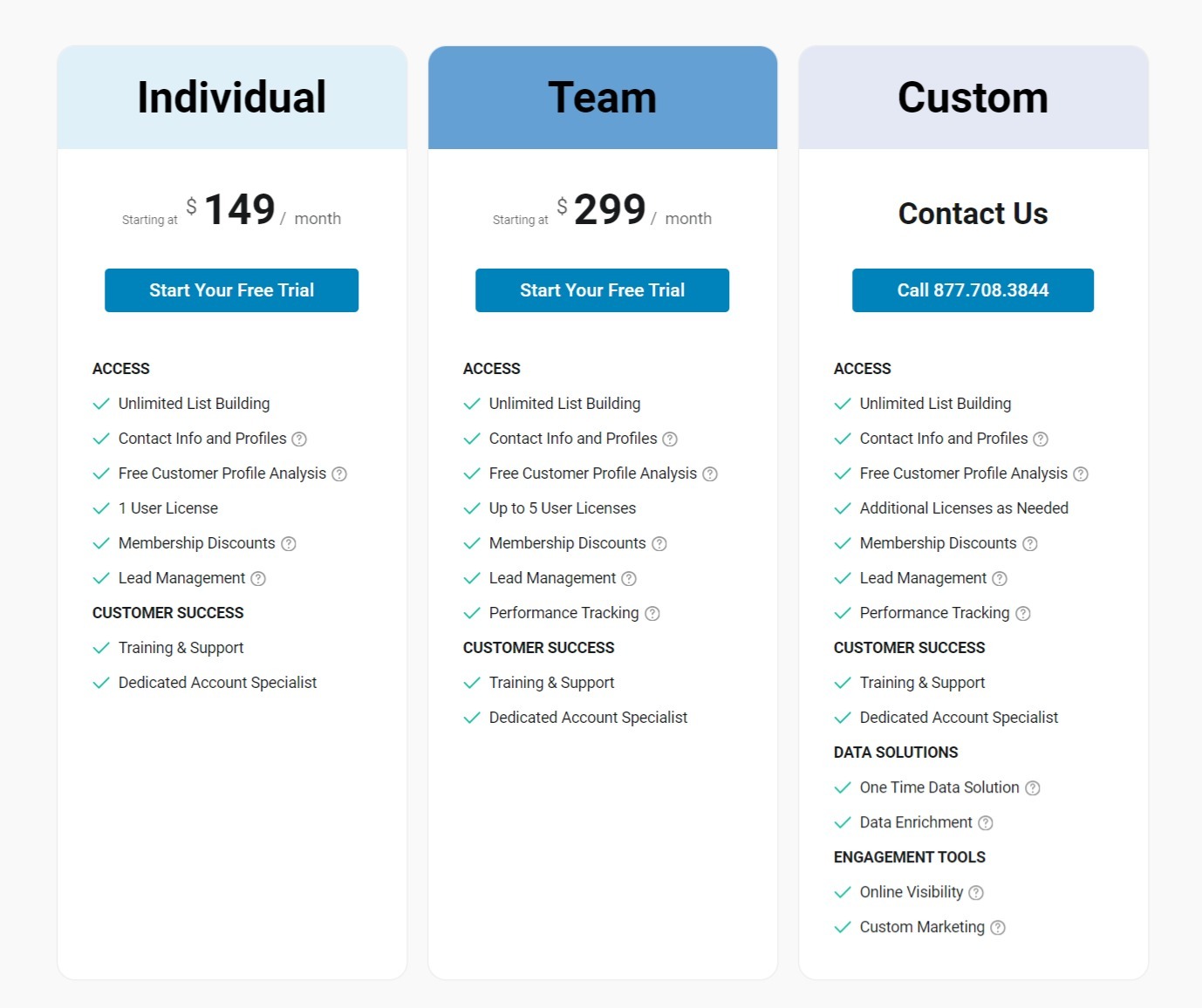Open the Custom Marketing tooltip icon
The width and height of the screenshot is (1202, 1008).
tap(997, 927)
